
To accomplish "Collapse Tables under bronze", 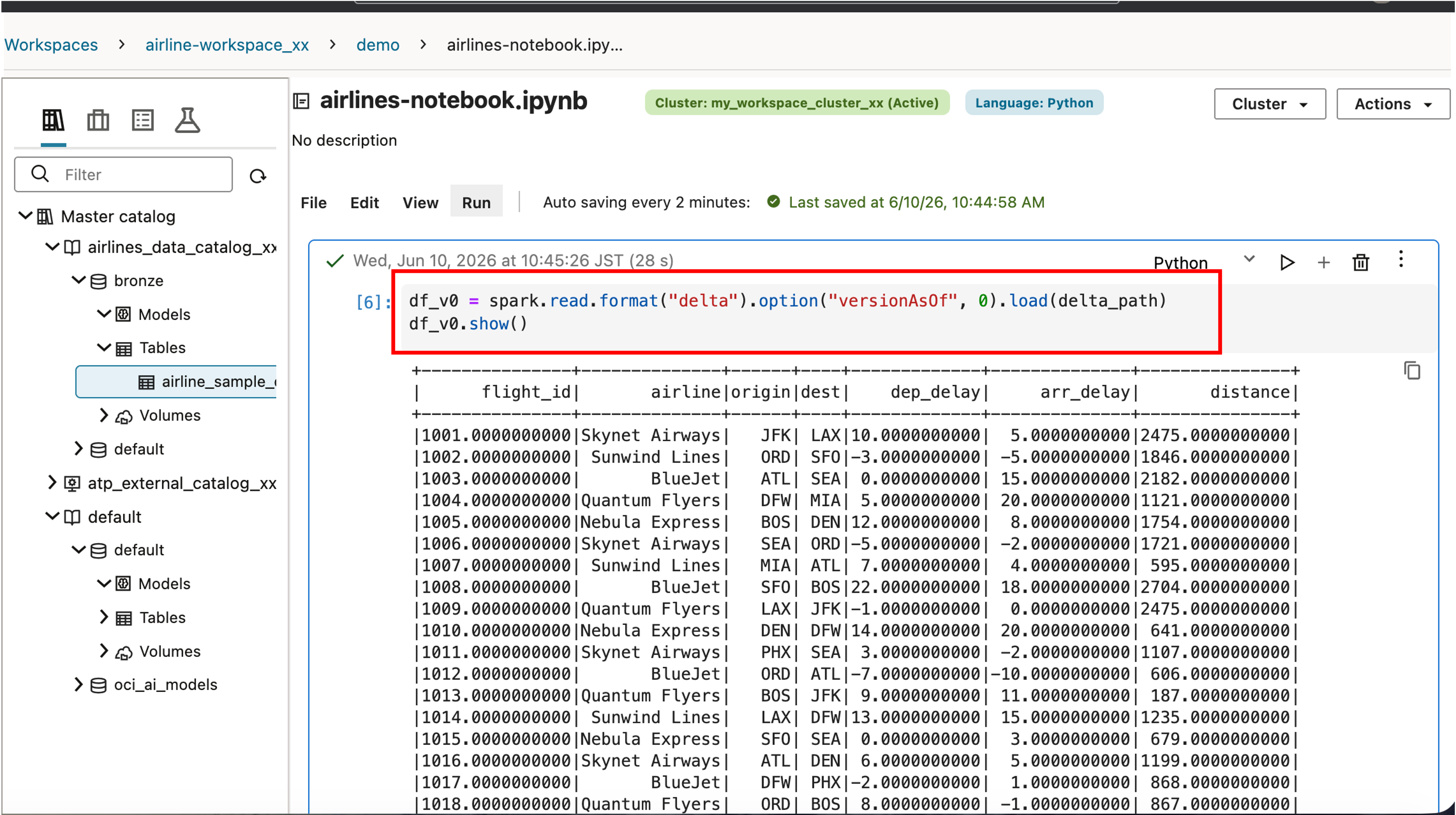I will (x=104, y=347).
